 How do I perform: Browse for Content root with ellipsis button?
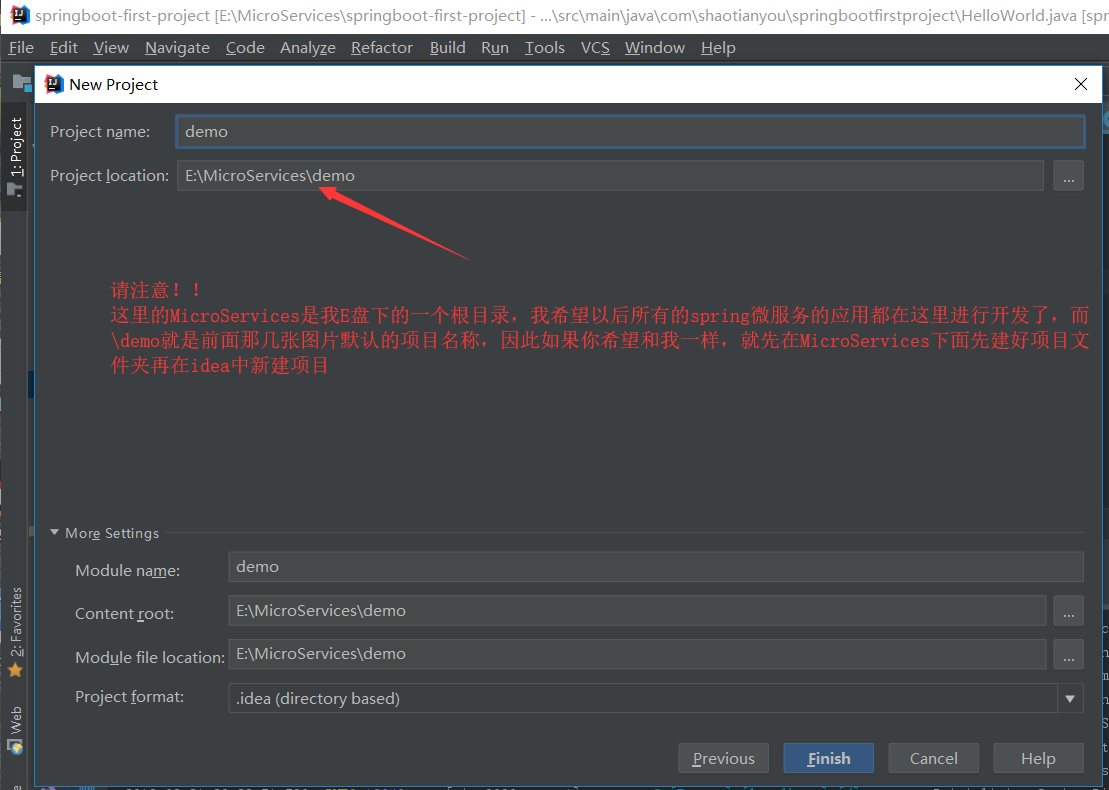click(x=1069, y=610)
